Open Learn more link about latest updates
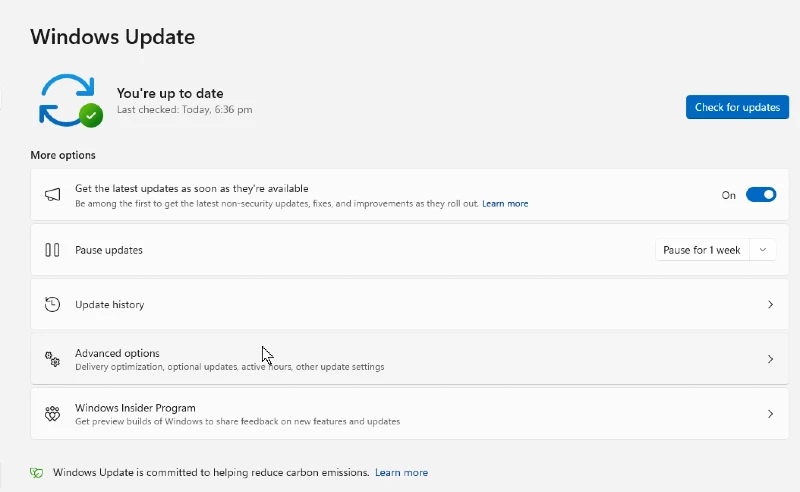 coord(505,204)
